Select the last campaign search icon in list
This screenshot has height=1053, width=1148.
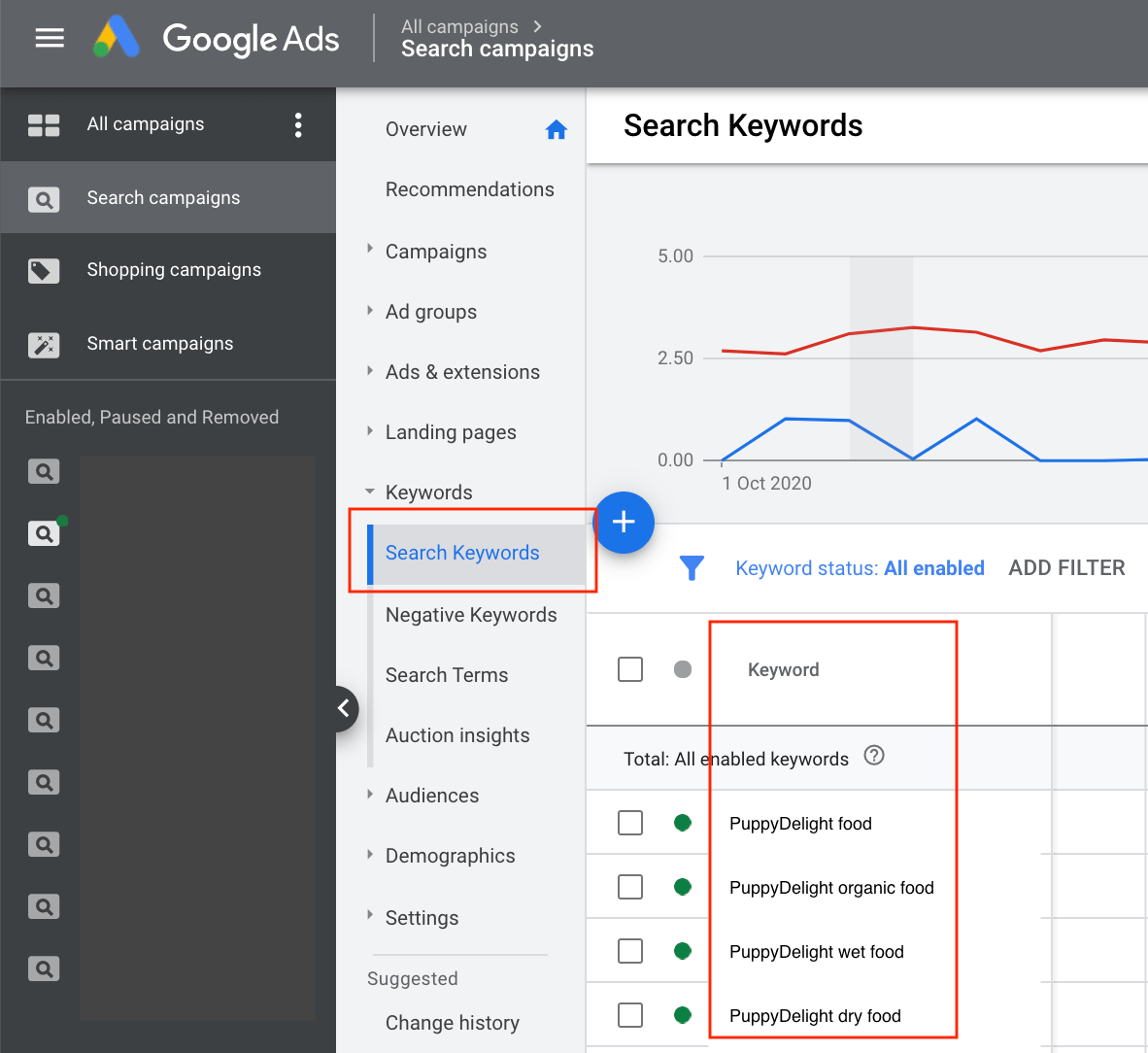(x=44, y=969)
